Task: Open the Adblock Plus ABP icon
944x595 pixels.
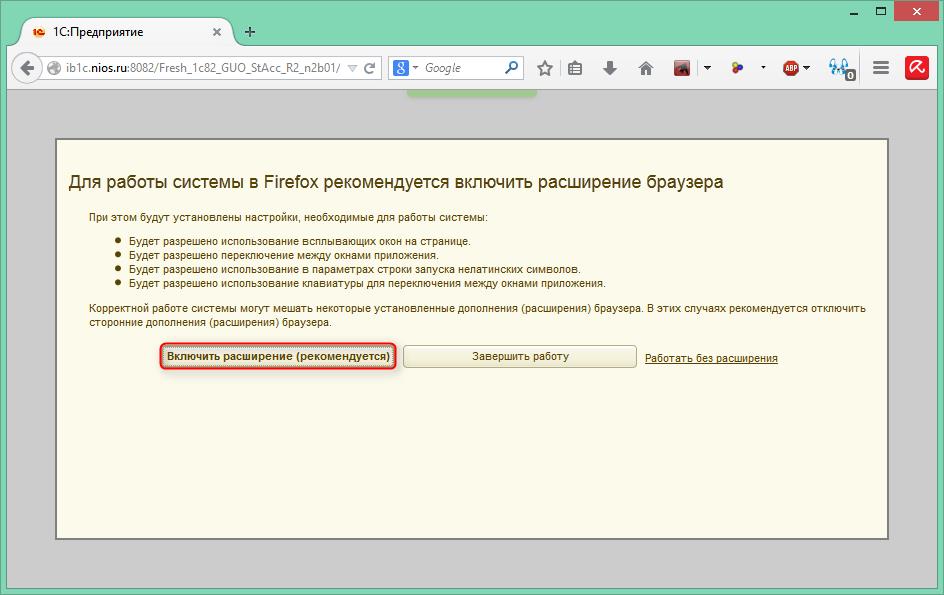Action: 790,68
